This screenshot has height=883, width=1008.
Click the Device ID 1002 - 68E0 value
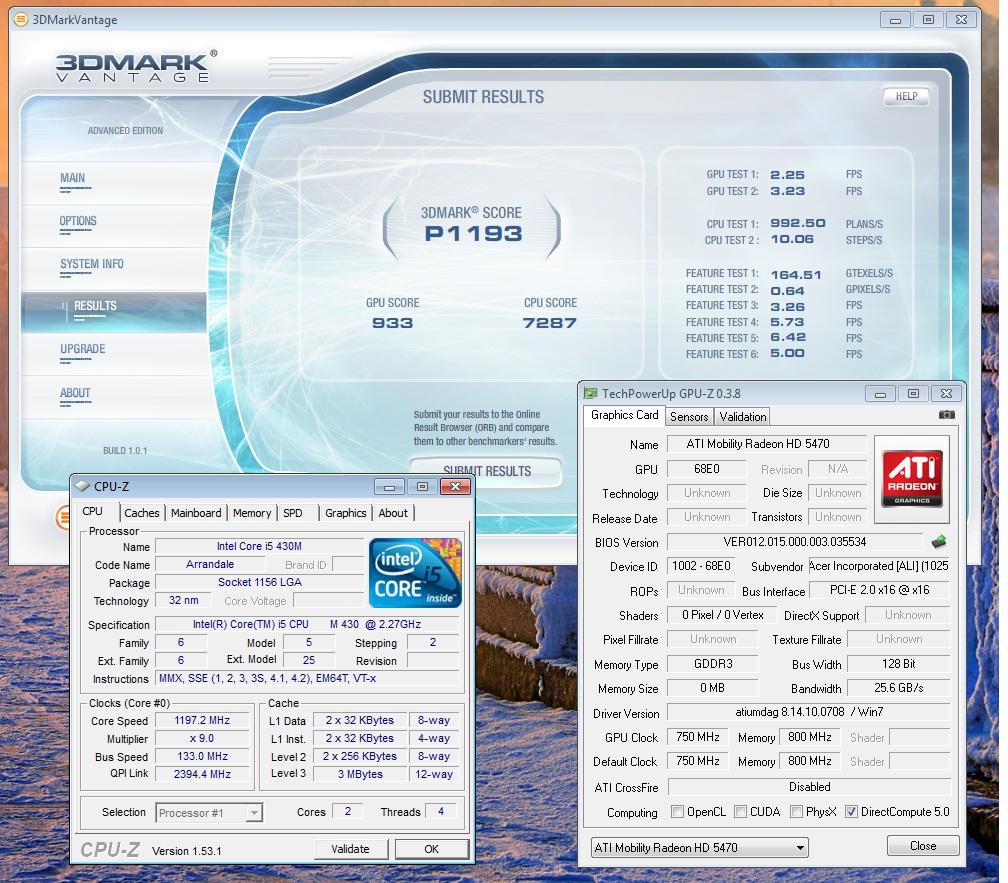[701, 566]
